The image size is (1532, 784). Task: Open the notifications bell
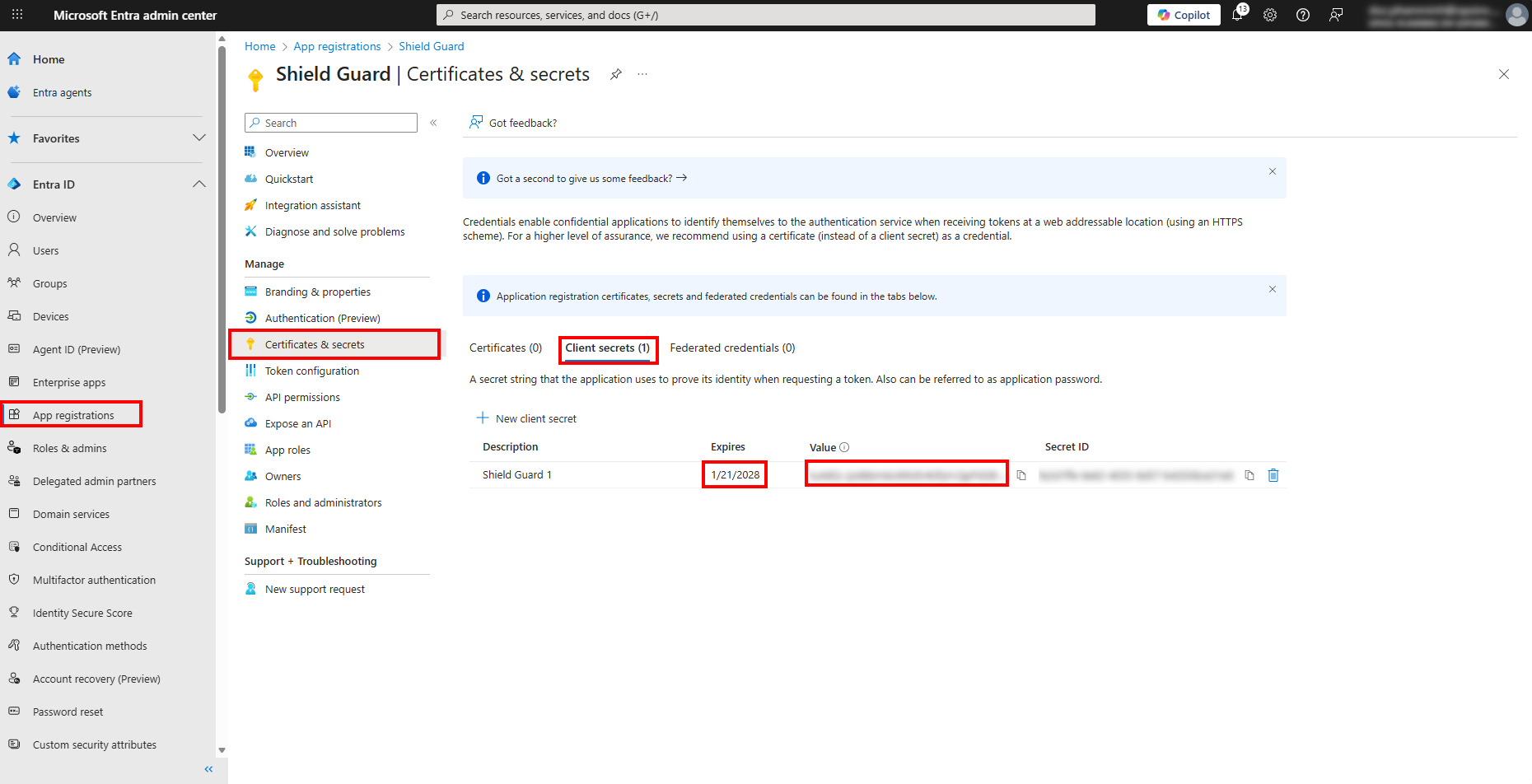1237,15
